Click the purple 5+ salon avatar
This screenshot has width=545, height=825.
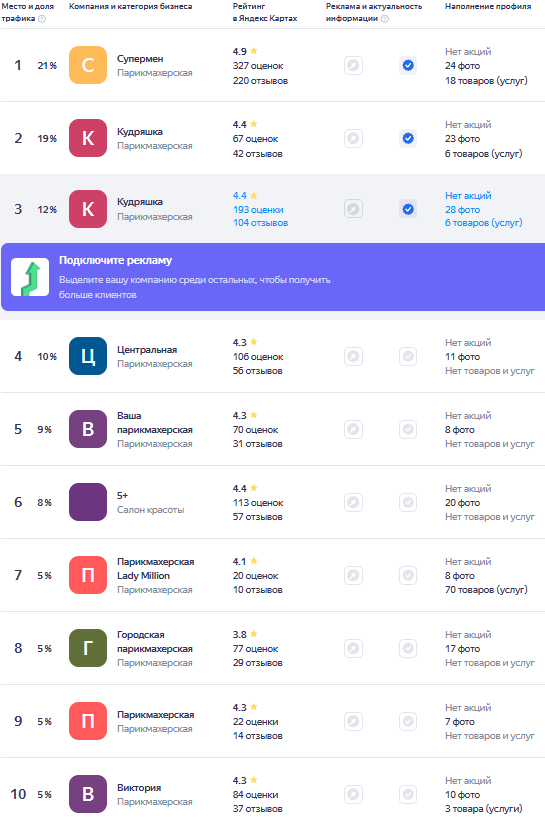click(88, 502)
